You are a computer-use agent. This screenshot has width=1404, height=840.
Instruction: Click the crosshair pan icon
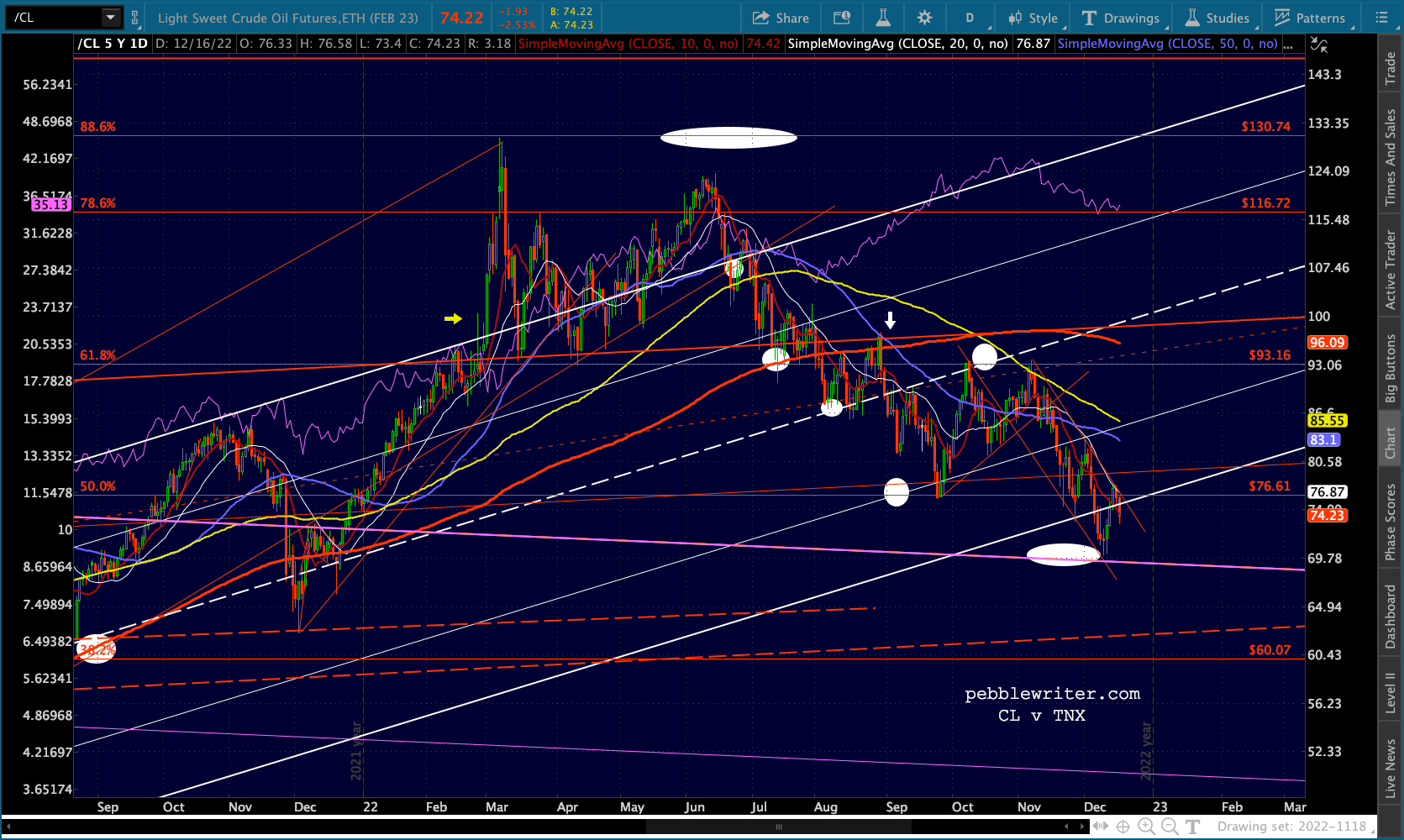coord(1123,827)
